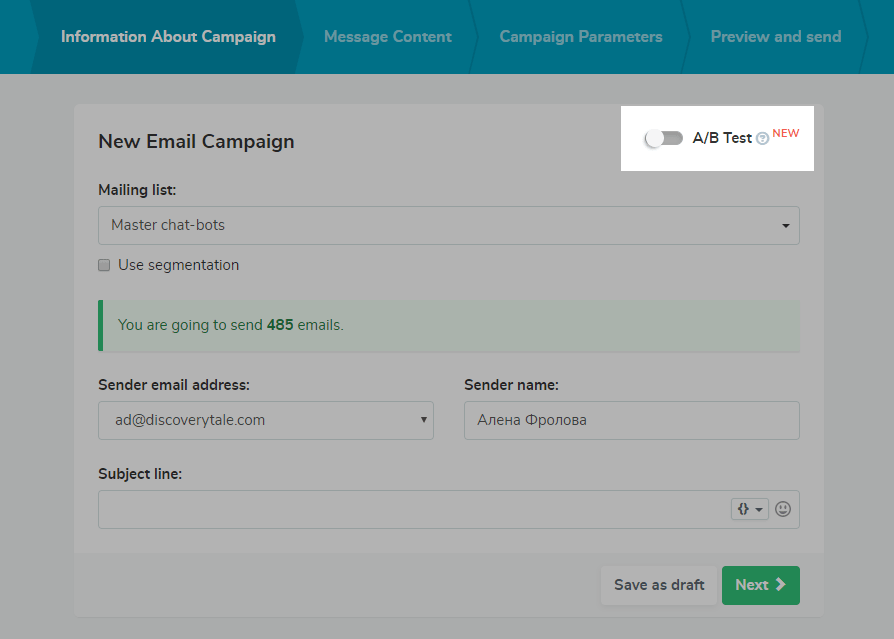Enable the A/B Test toggle switch
Viewport: 894px width, 639px height.
664,138
